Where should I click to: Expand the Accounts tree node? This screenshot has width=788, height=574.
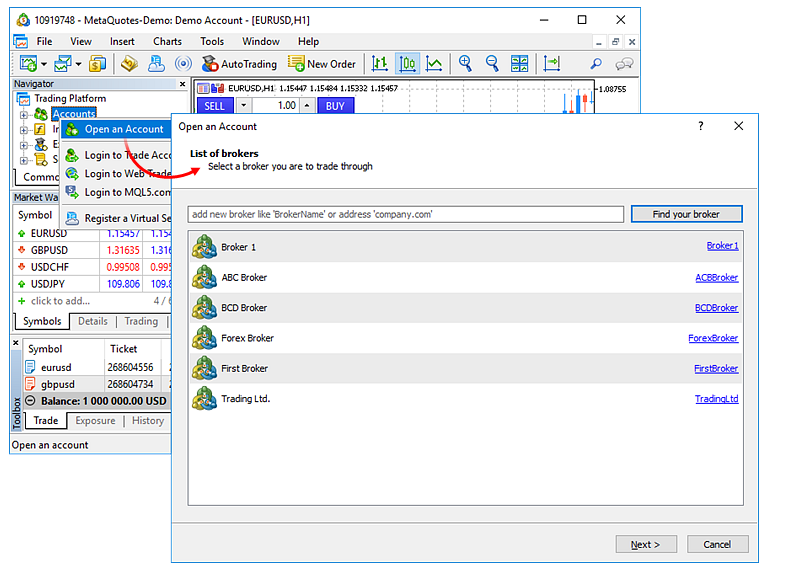coord(23,115)
